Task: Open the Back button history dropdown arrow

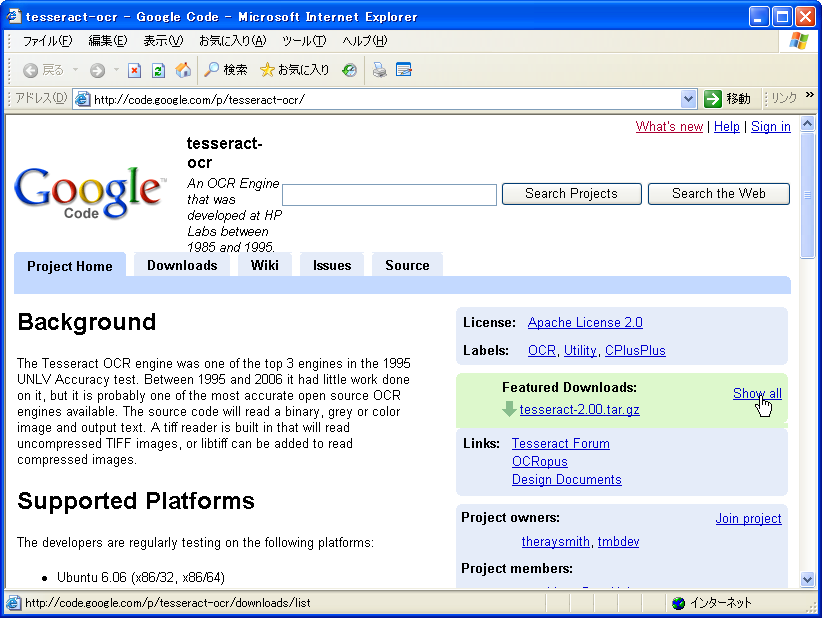Action: (75, 70)
